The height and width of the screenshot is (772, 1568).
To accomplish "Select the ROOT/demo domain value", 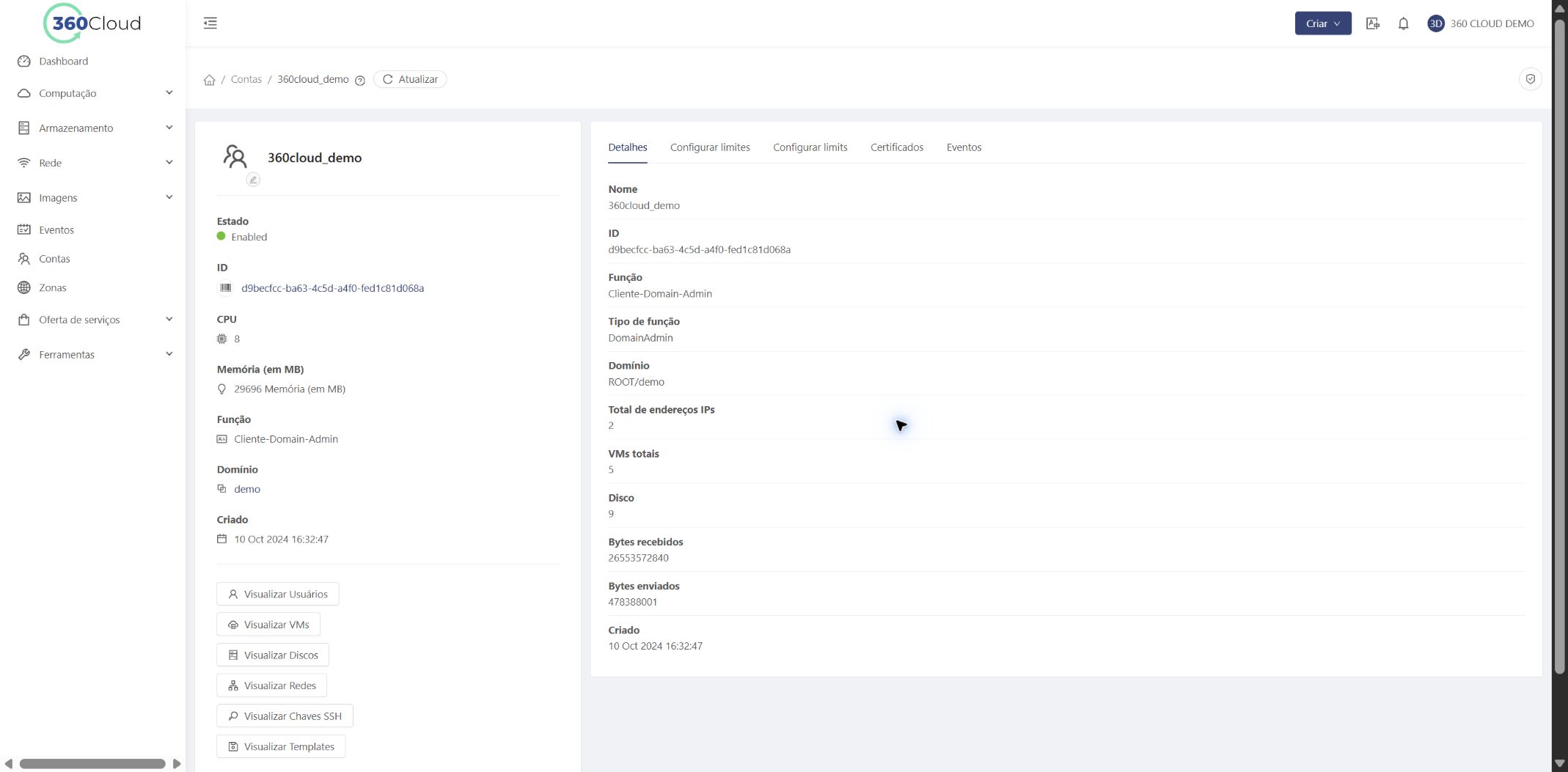I will click(x=636, y=382).
